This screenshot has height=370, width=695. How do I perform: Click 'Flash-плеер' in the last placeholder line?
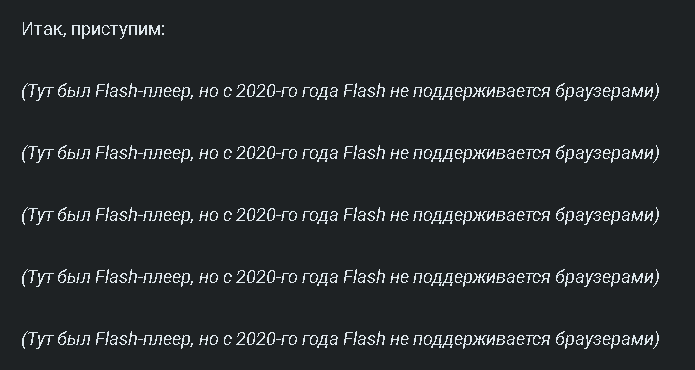tap(144, 340)
